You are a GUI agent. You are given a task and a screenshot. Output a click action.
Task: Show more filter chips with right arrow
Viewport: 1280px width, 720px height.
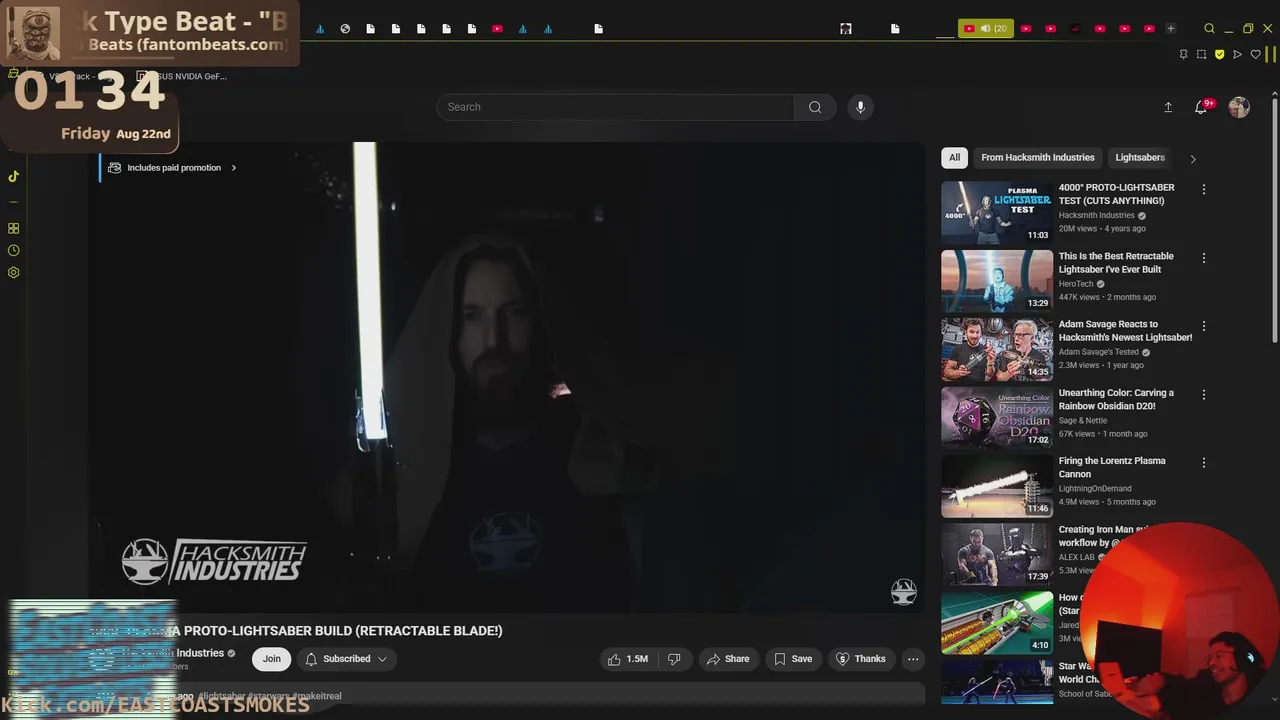point(1192,158)
